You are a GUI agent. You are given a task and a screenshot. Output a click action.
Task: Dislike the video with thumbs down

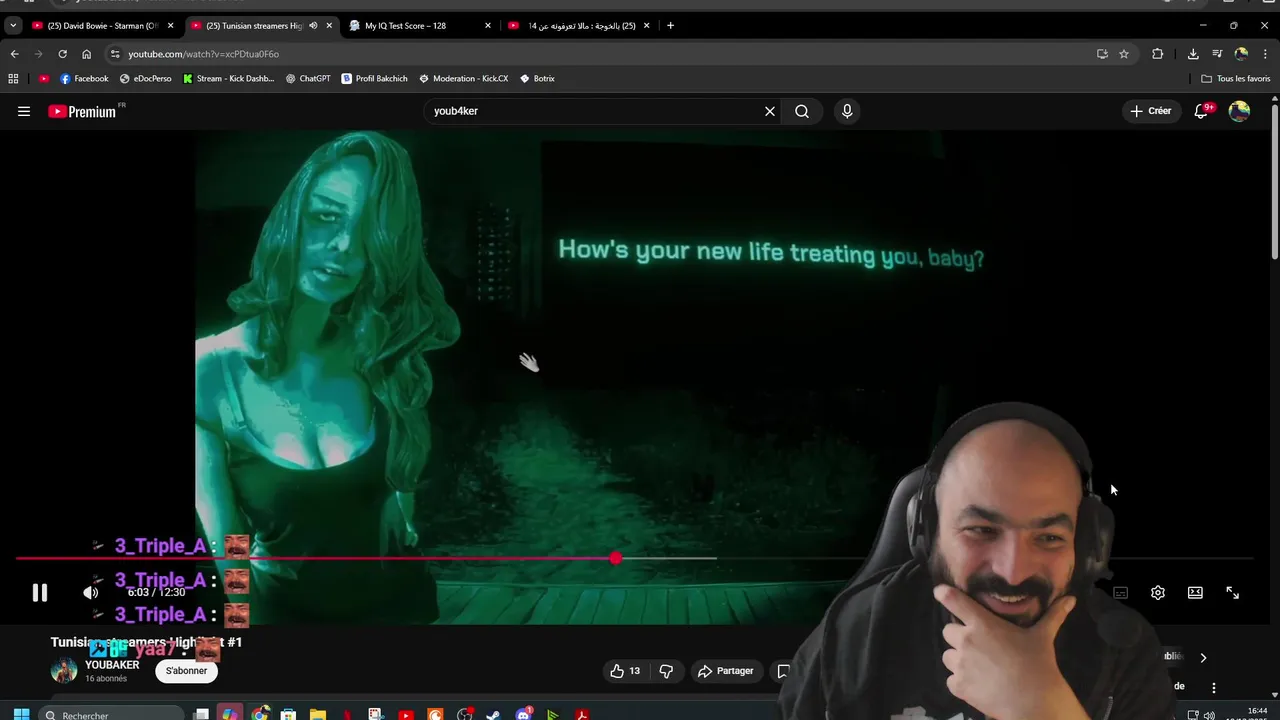(x=666, y=671)
